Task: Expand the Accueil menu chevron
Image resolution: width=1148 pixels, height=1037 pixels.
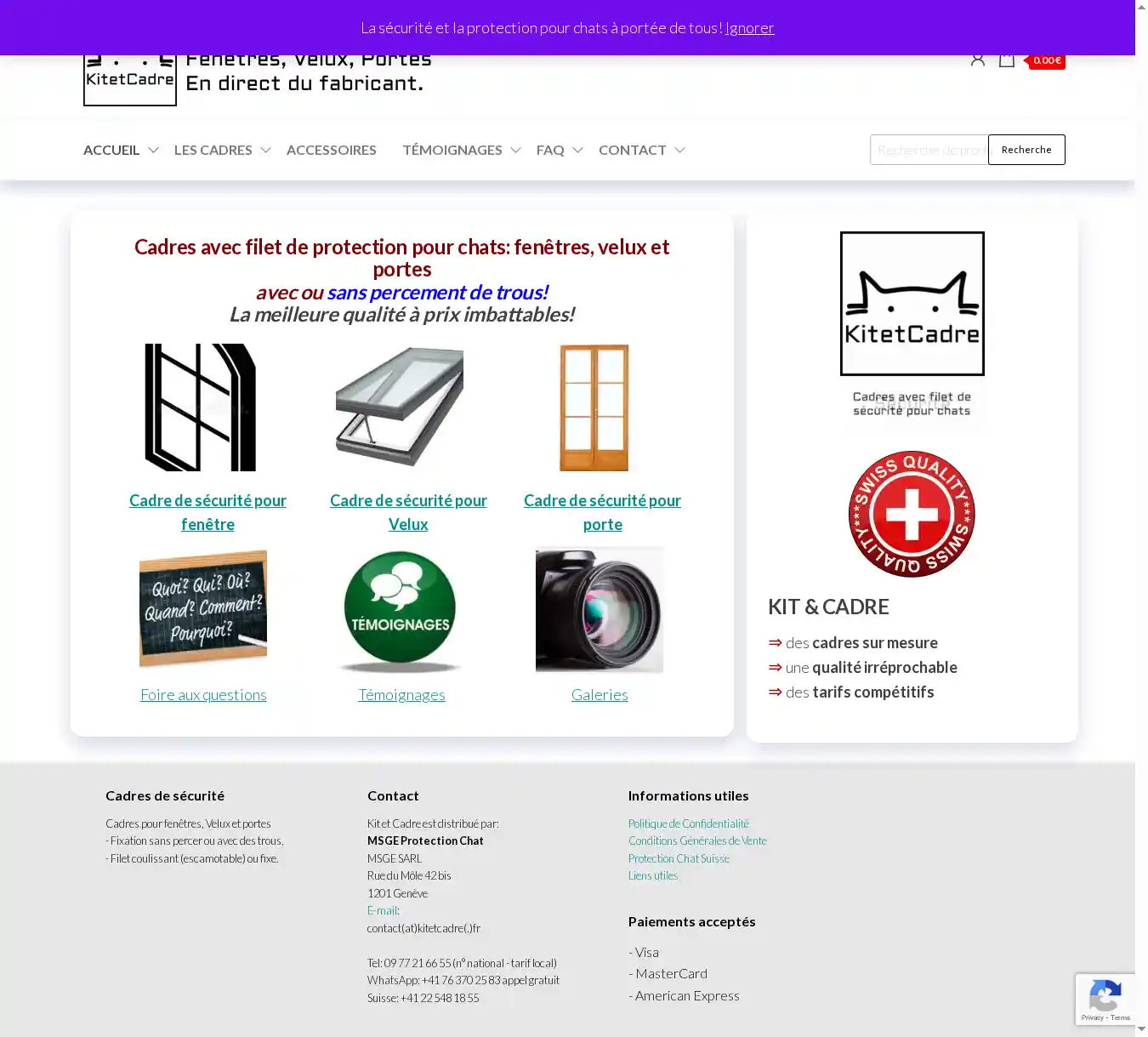Action: pos(153,150)
